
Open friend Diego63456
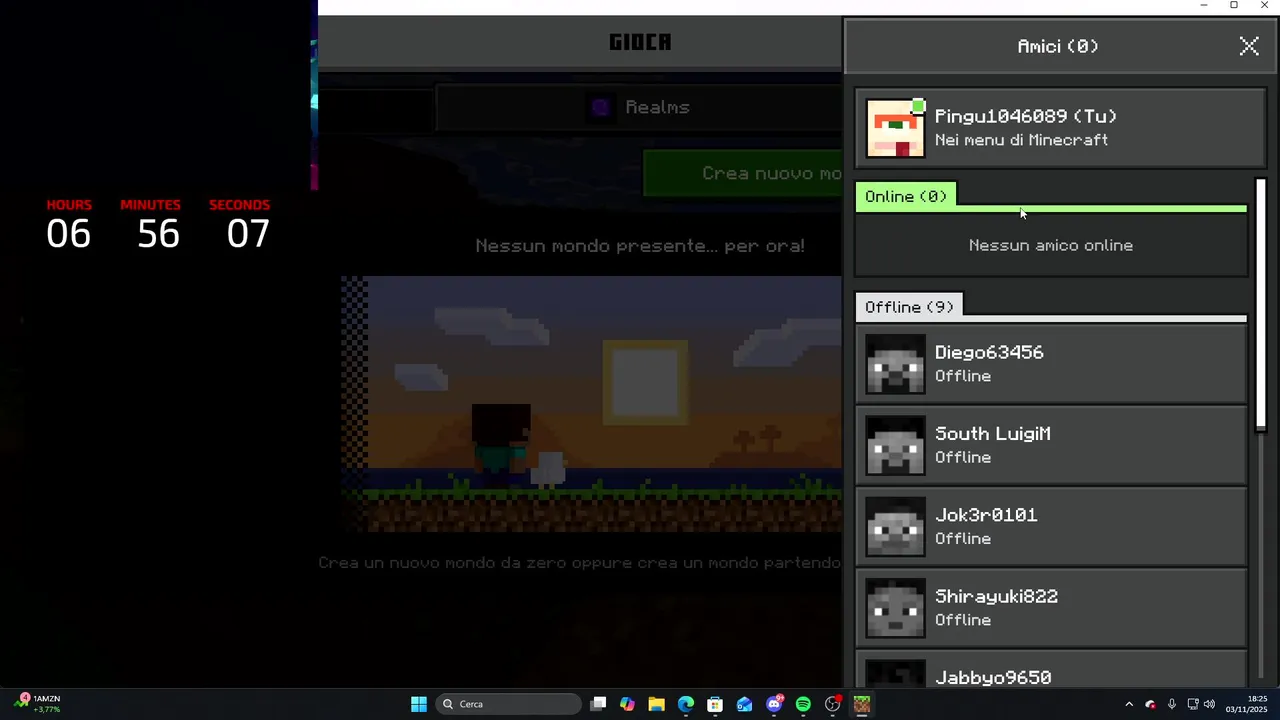[x=1051, y=364]
